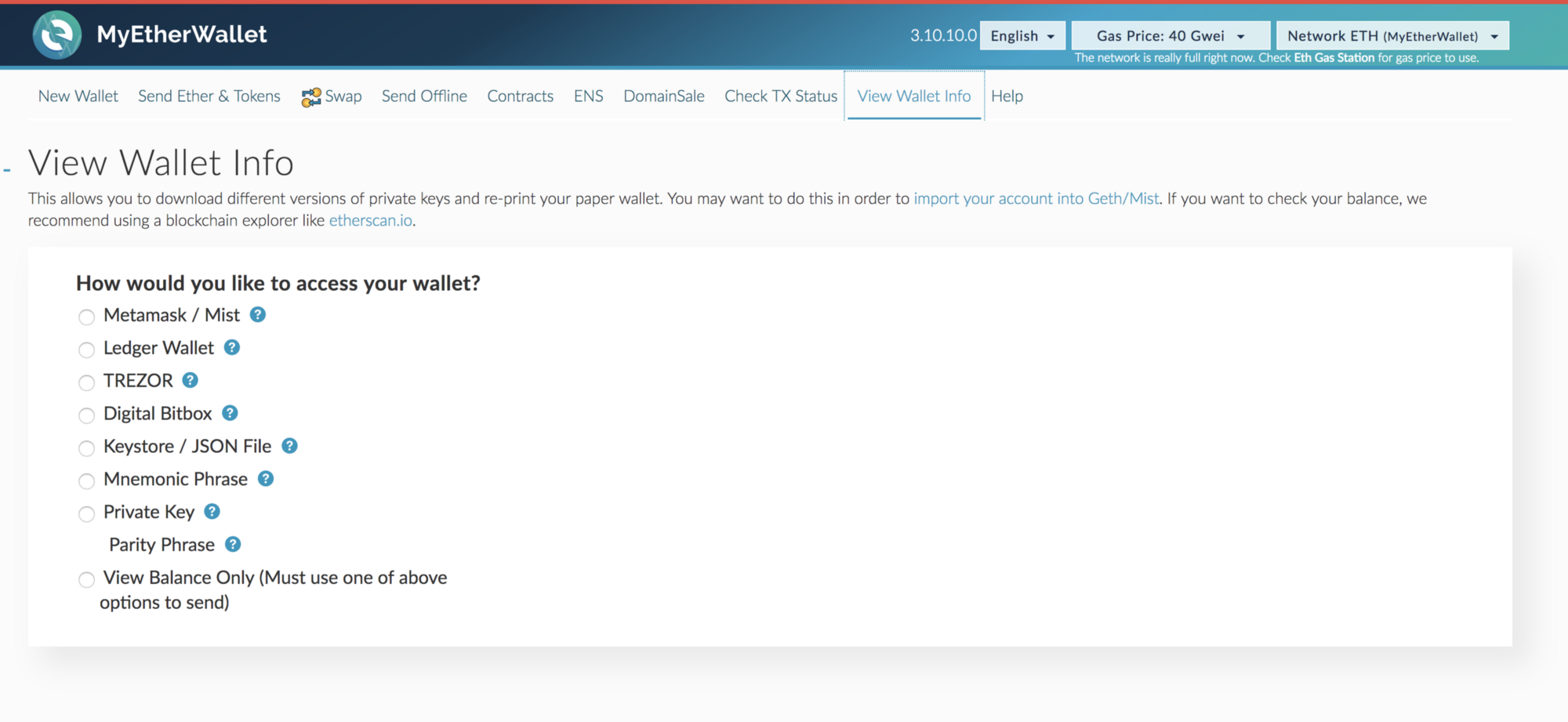Open the DomainSale tab
The height and width of the screenshot is (722, 1568).
click(664, 96)
